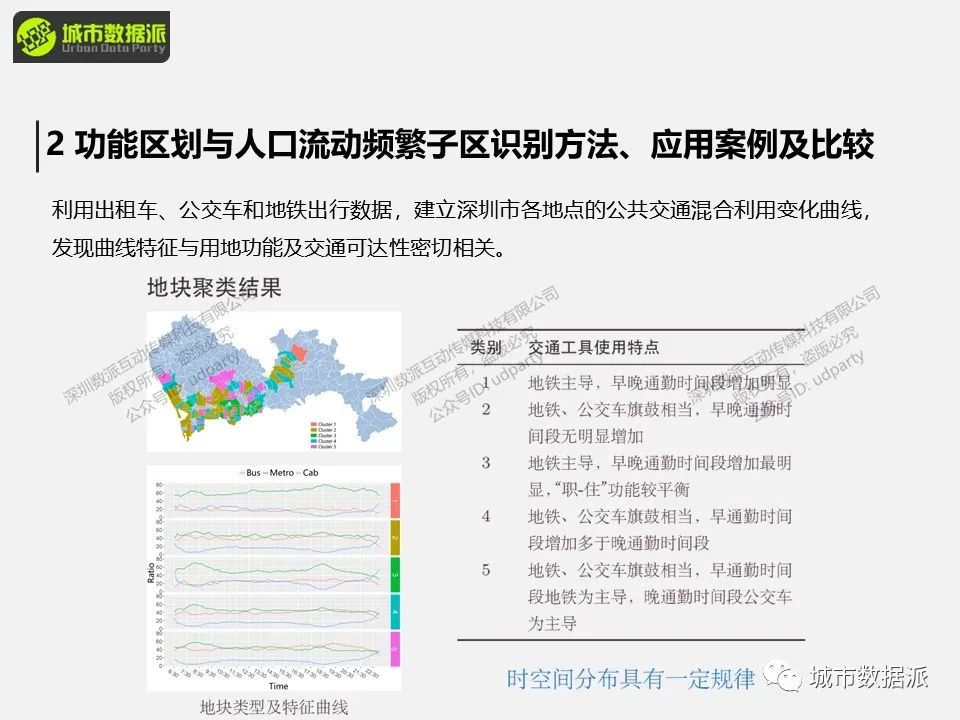960x720 pixels.
Task: Select row 1 text 地铁主导,早晚通勤时间段增加明显
Action: (660, 383)
